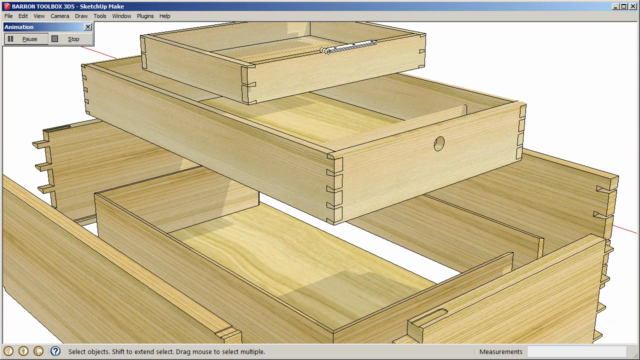Click the metal latch on the top tray

coord(348,47)
